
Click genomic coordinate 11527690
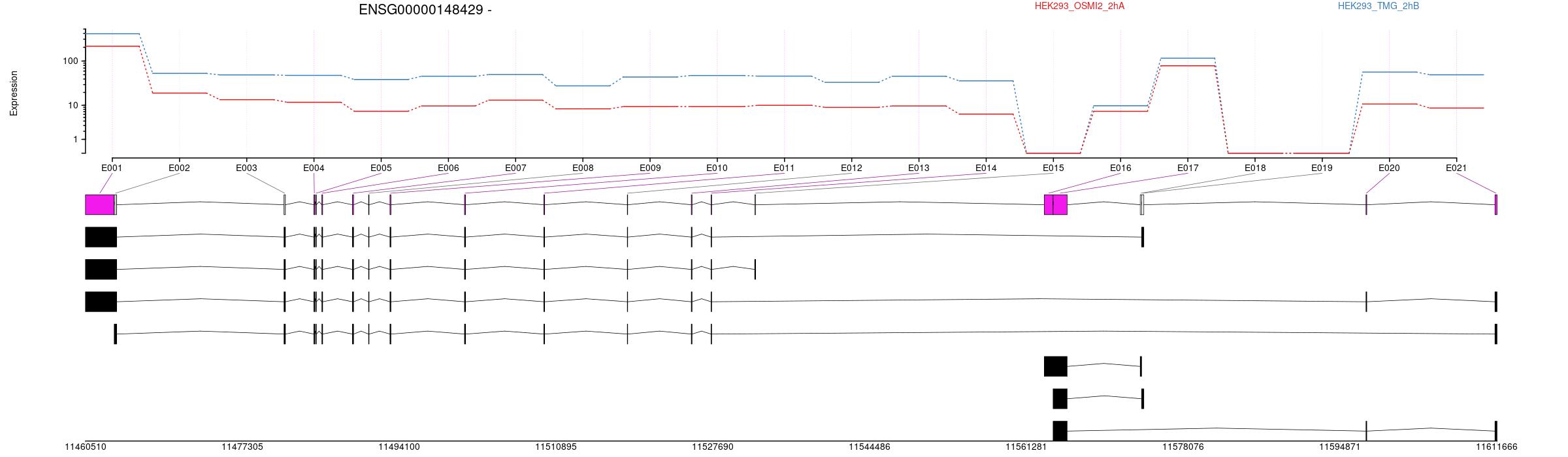coord(713,447)
